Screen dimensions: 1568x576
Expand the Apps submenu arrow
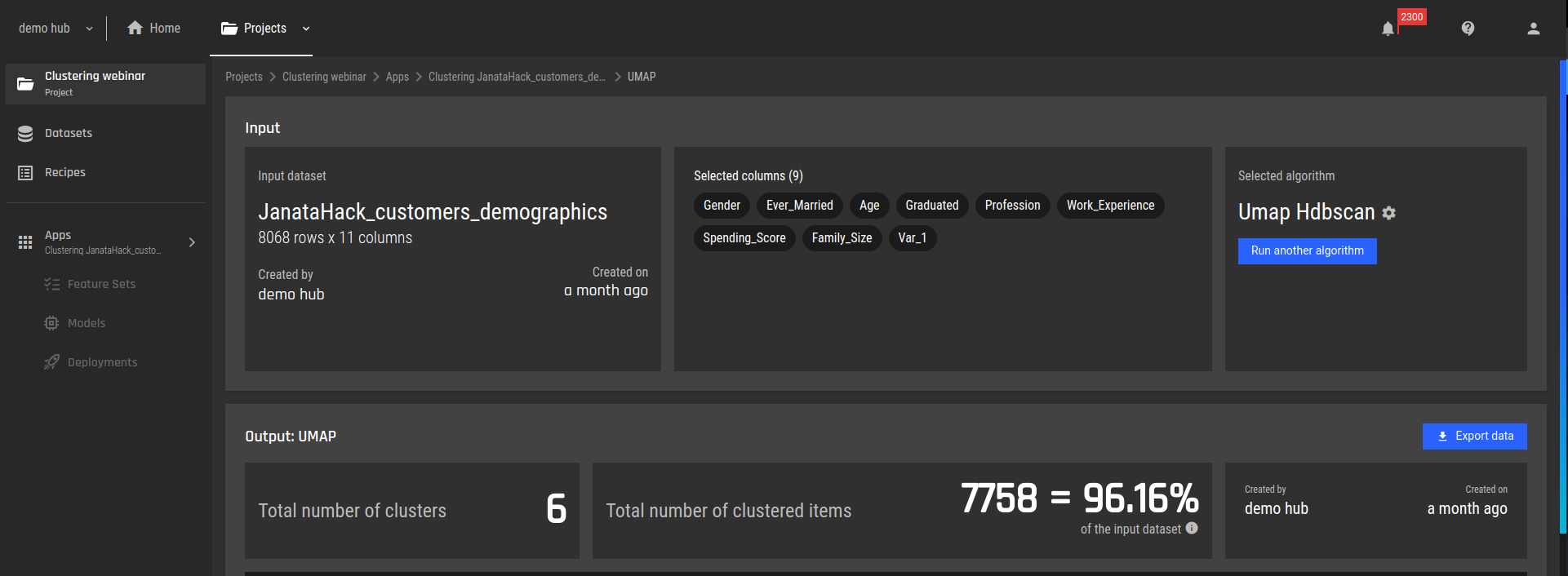point(192,242)
